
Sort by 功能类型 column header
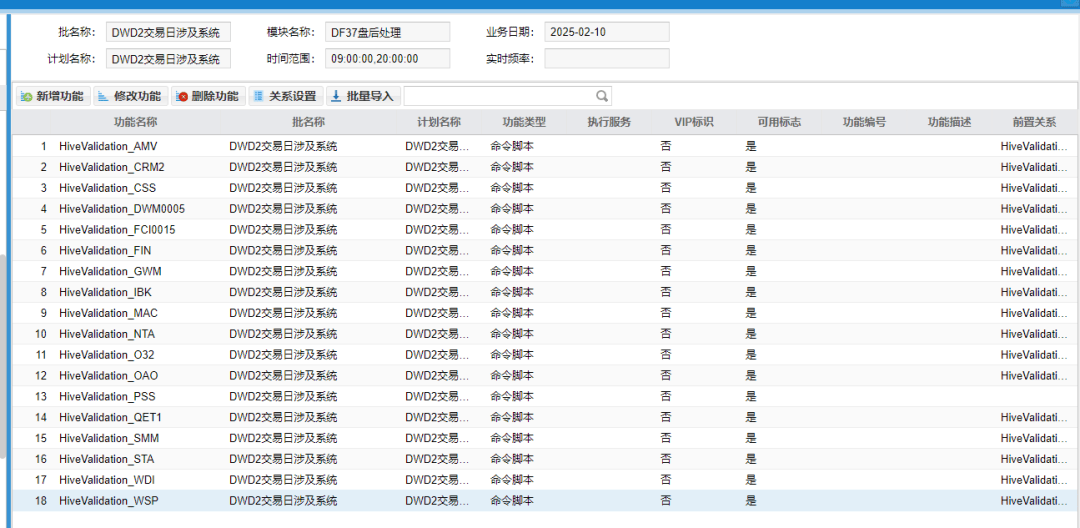524,123
